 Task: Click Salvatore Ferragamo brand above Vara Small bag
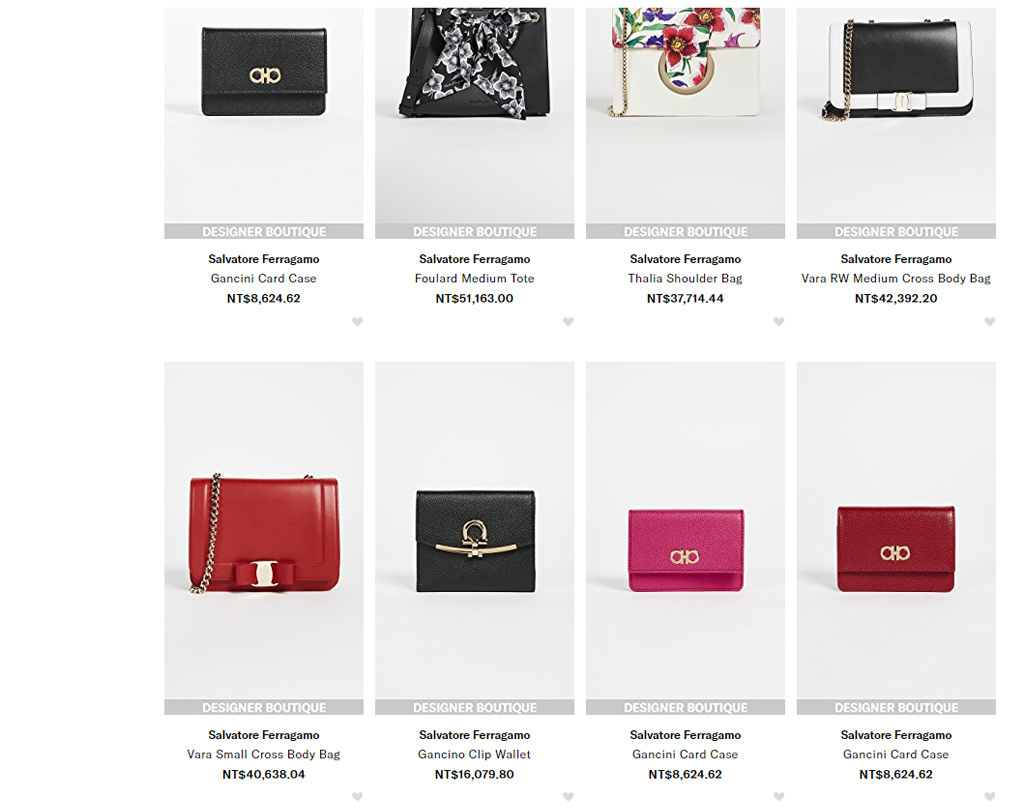[x=264, y=735]
